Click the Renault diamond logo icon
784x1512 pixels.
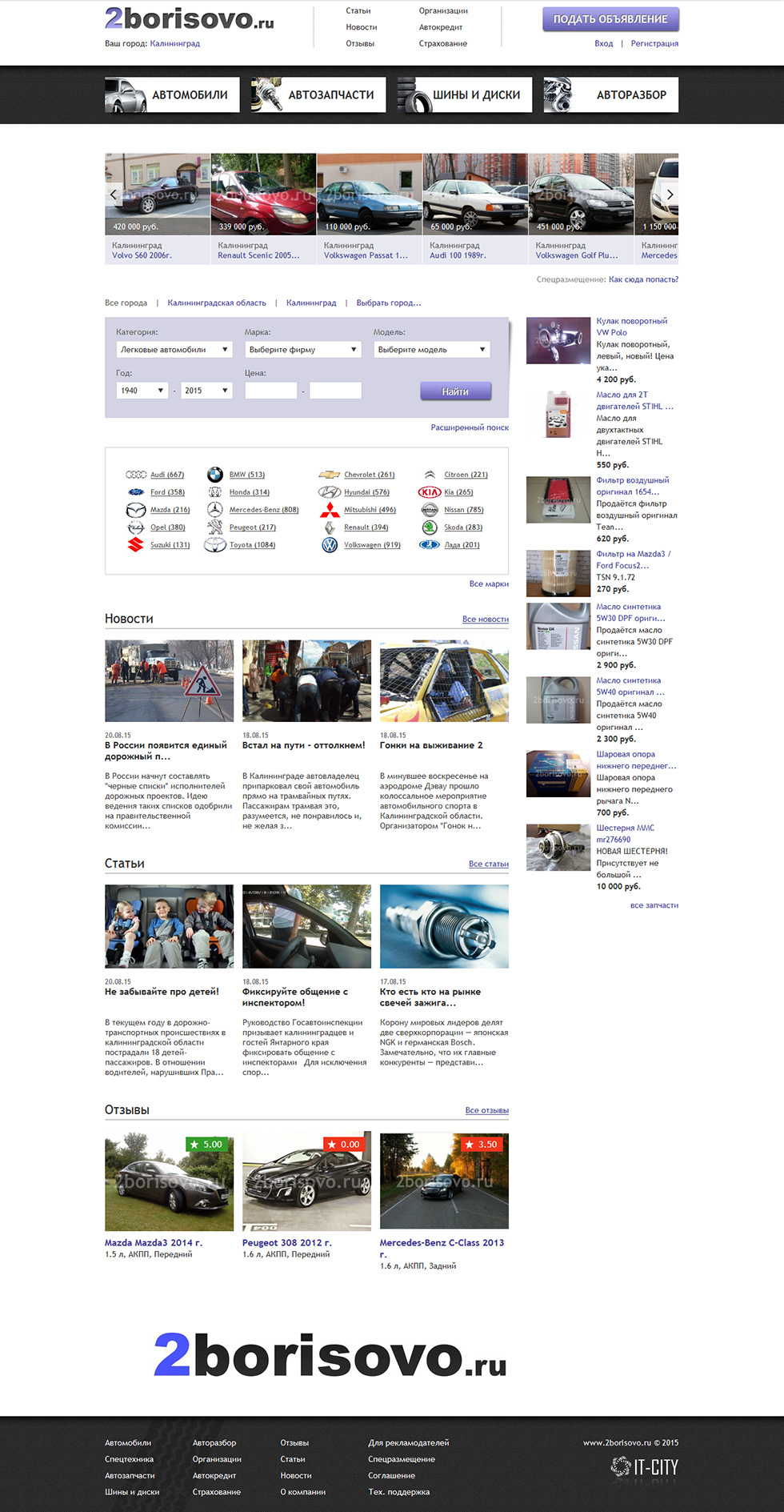pyautogui.click(x=330, y=527)
